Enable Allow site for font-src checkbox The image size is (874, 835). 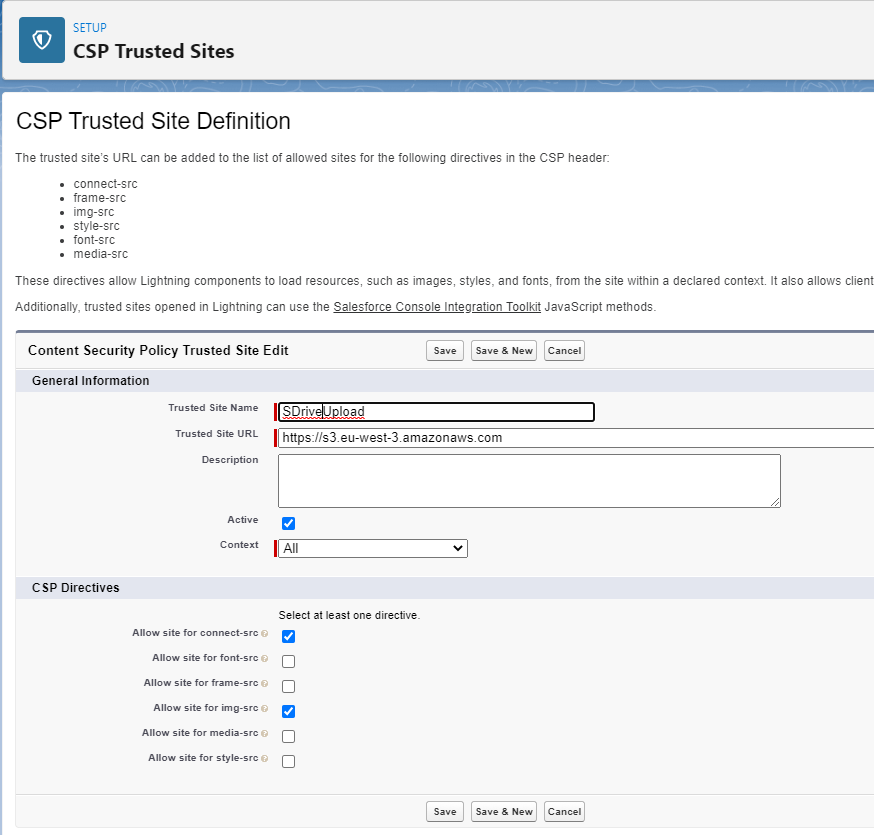tap(289, 661)
